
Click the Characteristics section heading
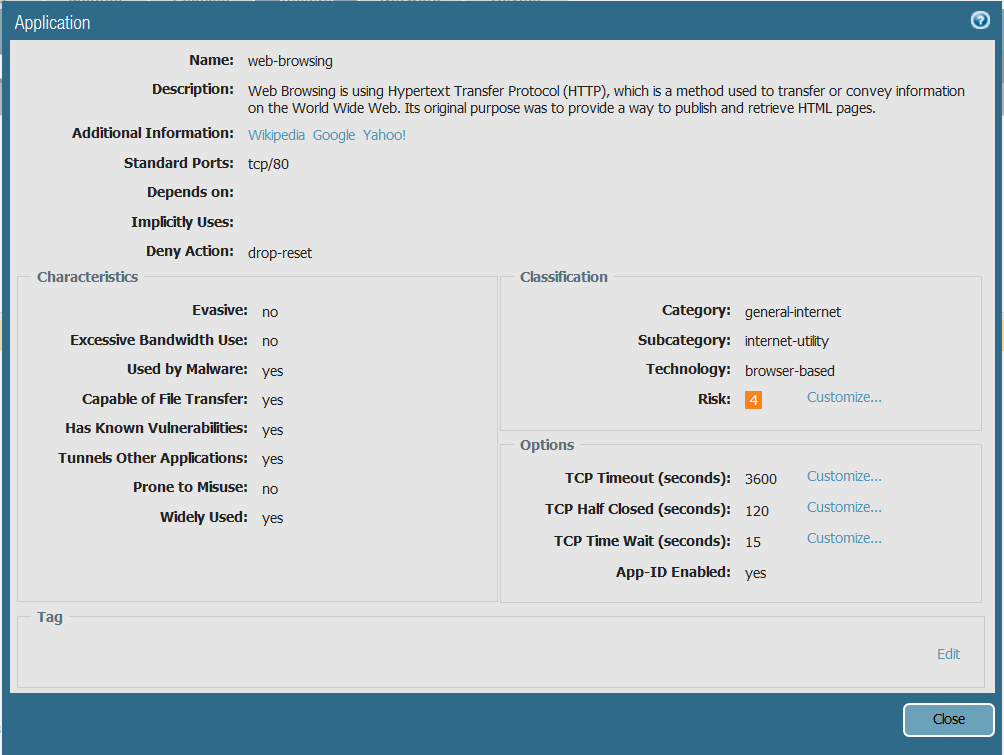click(88, 277)
